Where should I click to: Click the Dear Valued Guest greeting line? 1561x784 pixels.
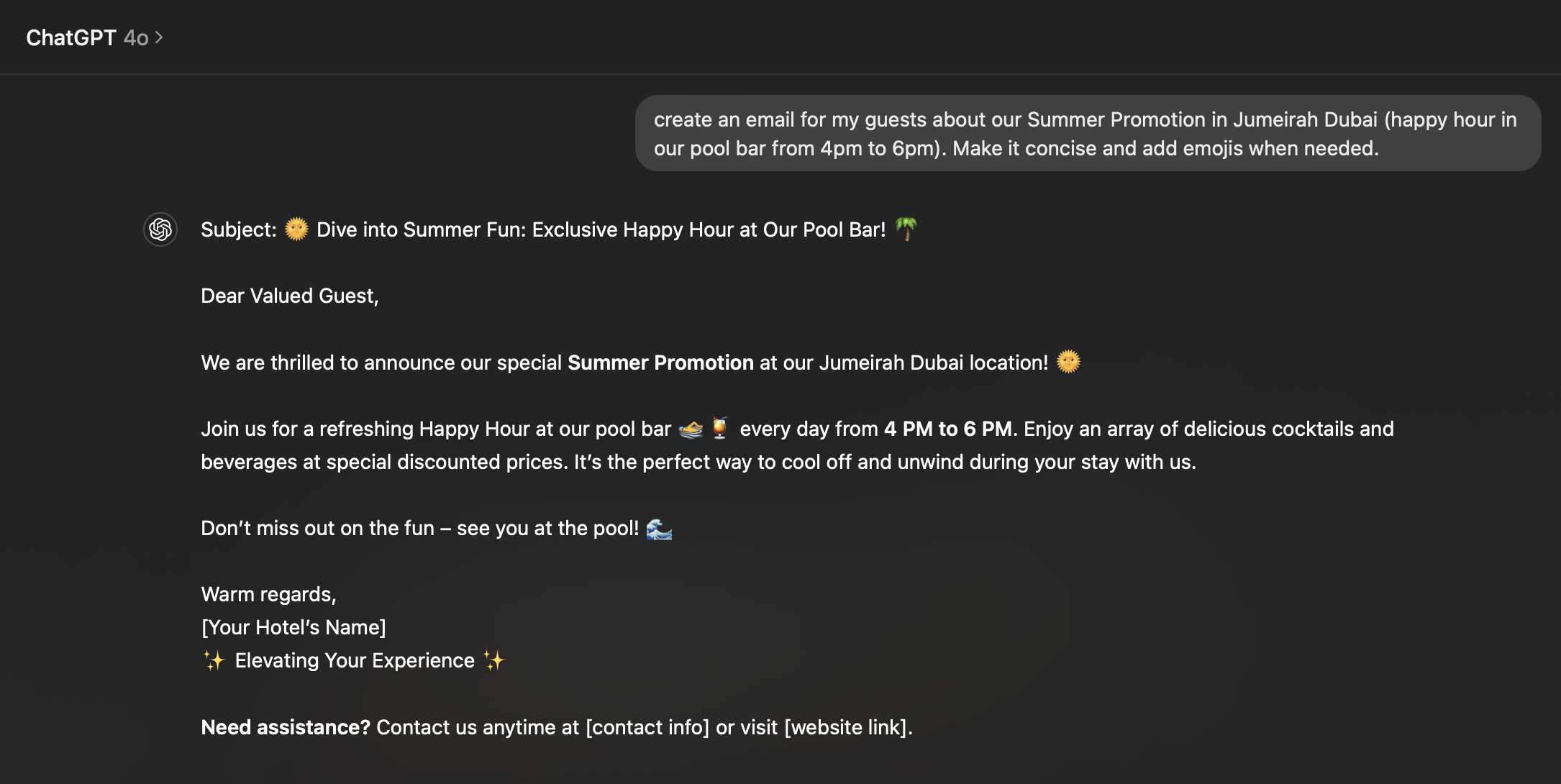(289, 296)
